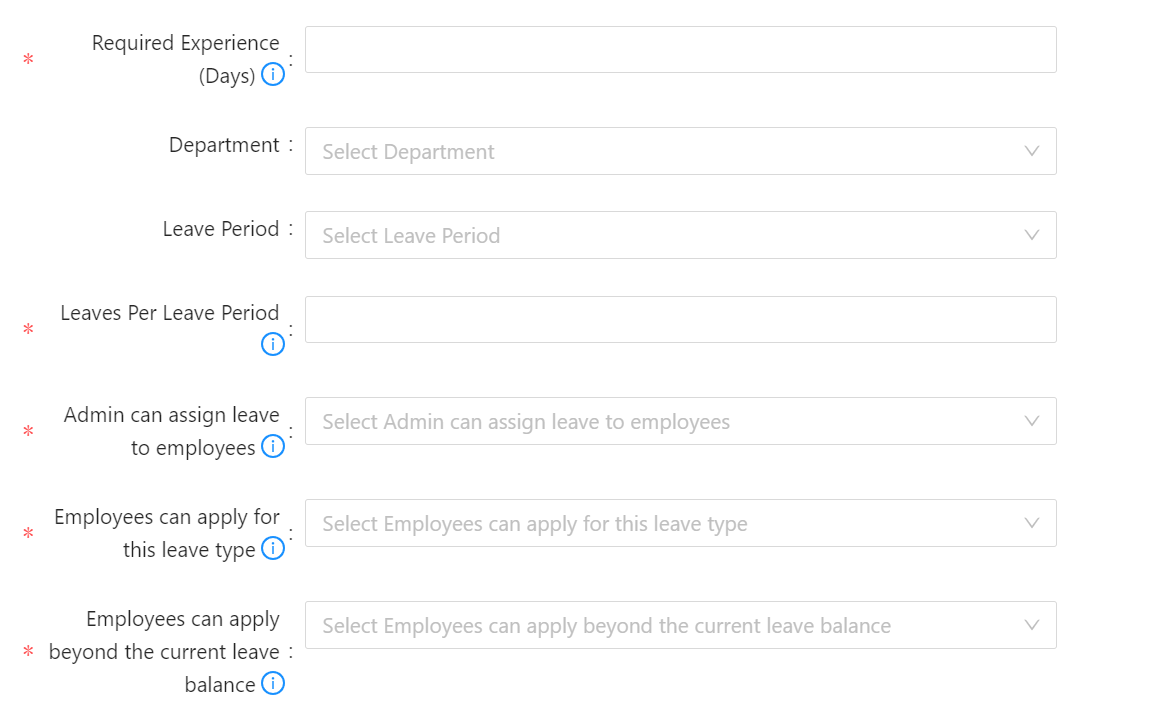Show info for apply beyond current leave balance
The image size is (1168, 720).
(x=273, y=684)
